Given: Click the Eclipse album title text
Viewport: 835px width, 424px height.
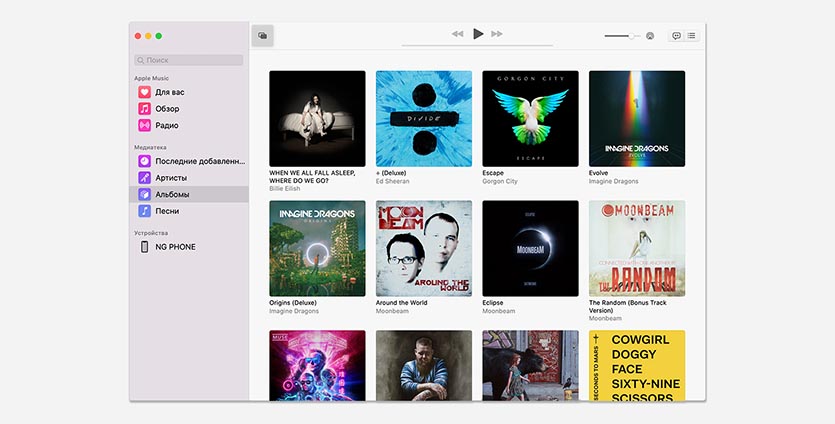Looking at the screenshot, I should click(x=493, y=303).
